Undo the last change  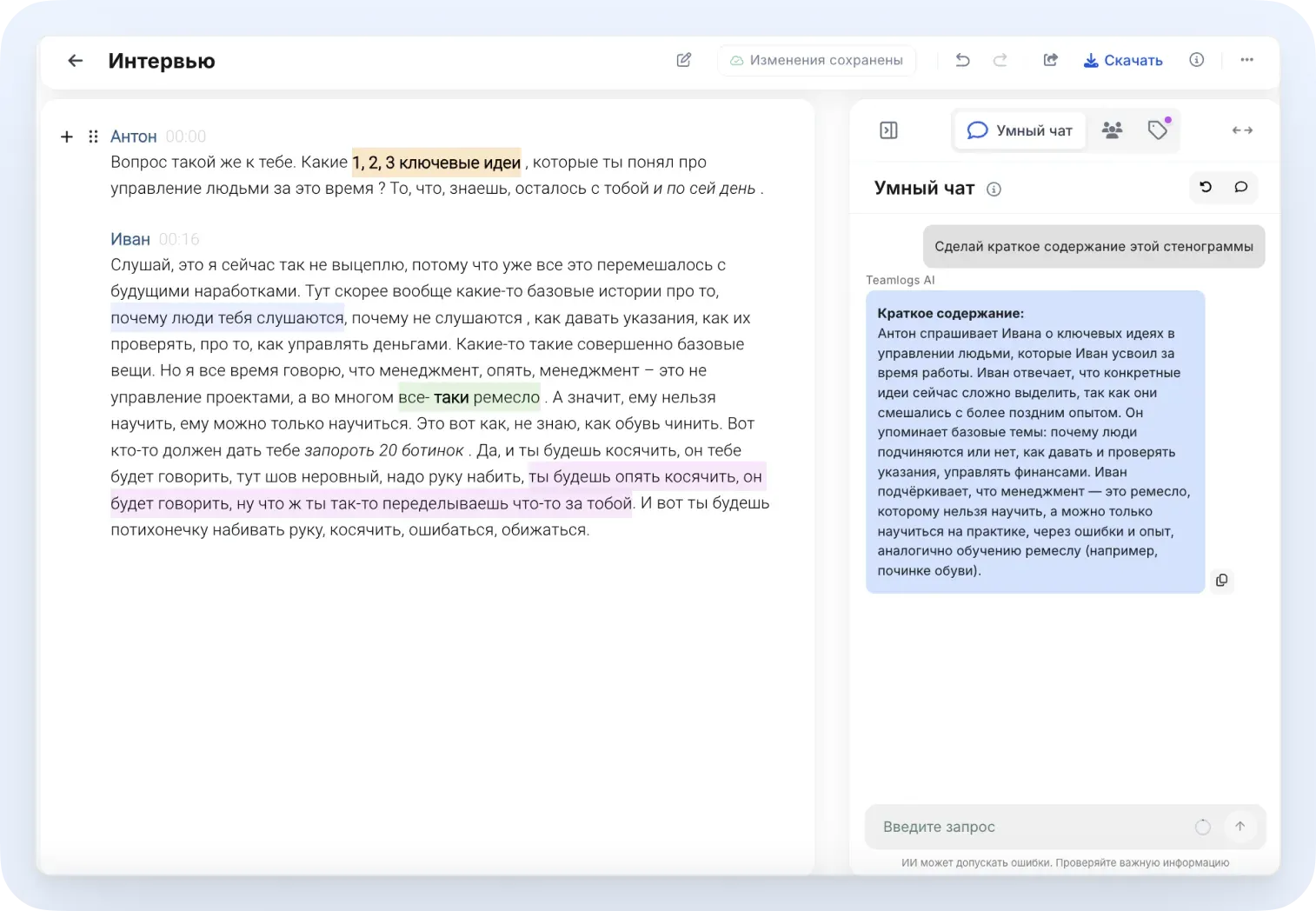962,60
